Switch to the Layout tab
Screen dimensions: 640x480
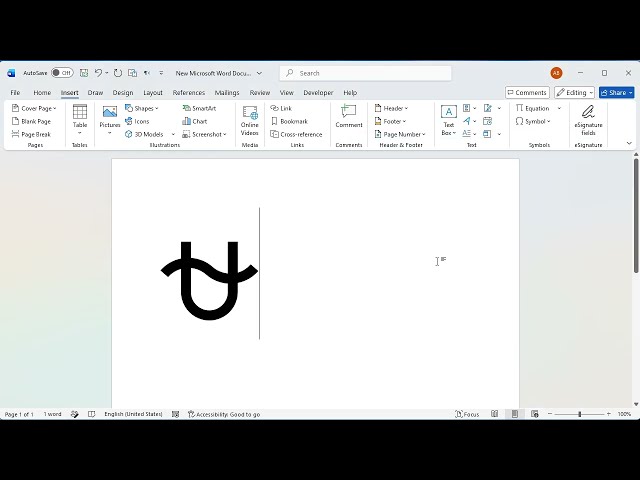[x=153, y=93]
